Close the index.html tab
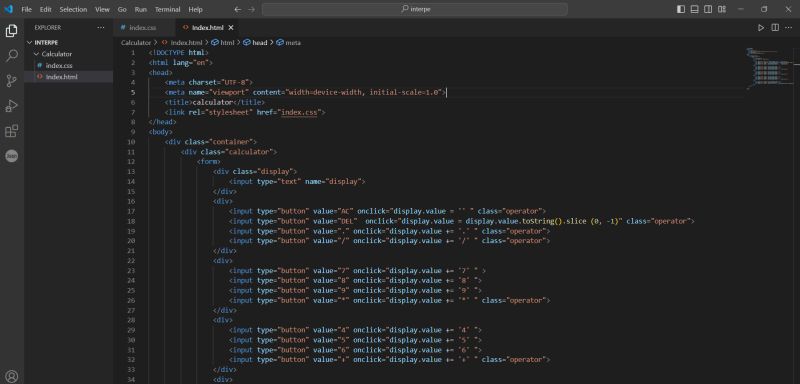 click(231, 28)
